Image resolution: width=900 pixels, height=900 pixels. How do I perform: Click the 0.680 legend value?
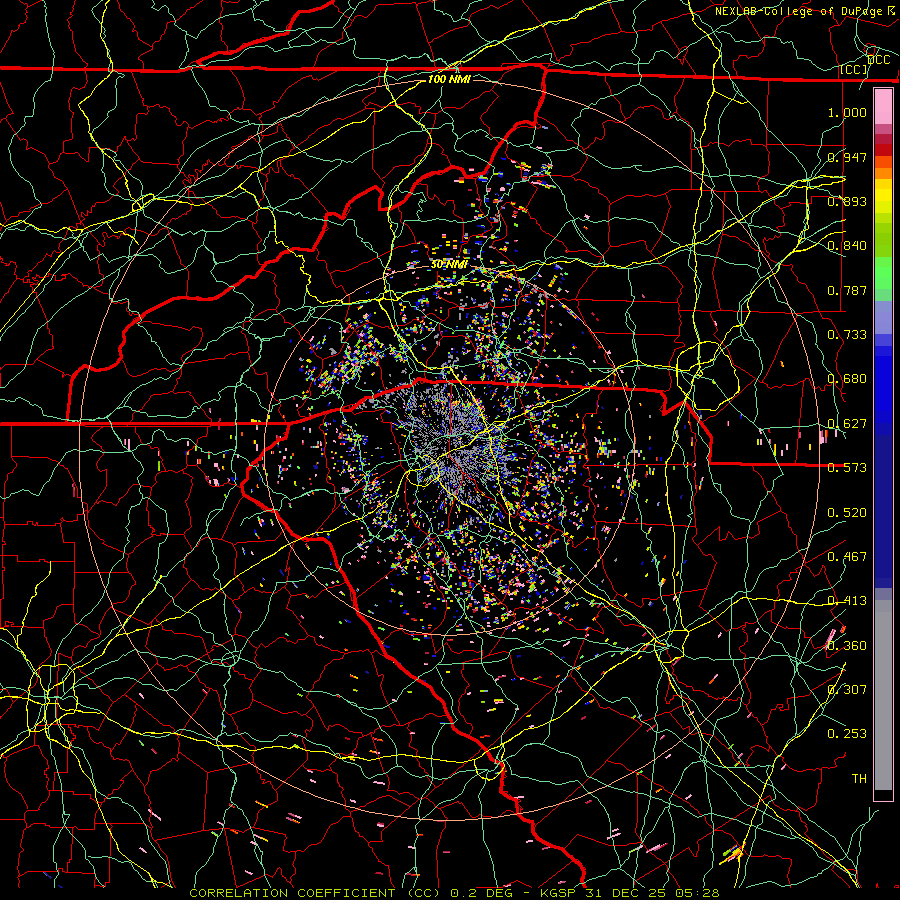[847, 379]
